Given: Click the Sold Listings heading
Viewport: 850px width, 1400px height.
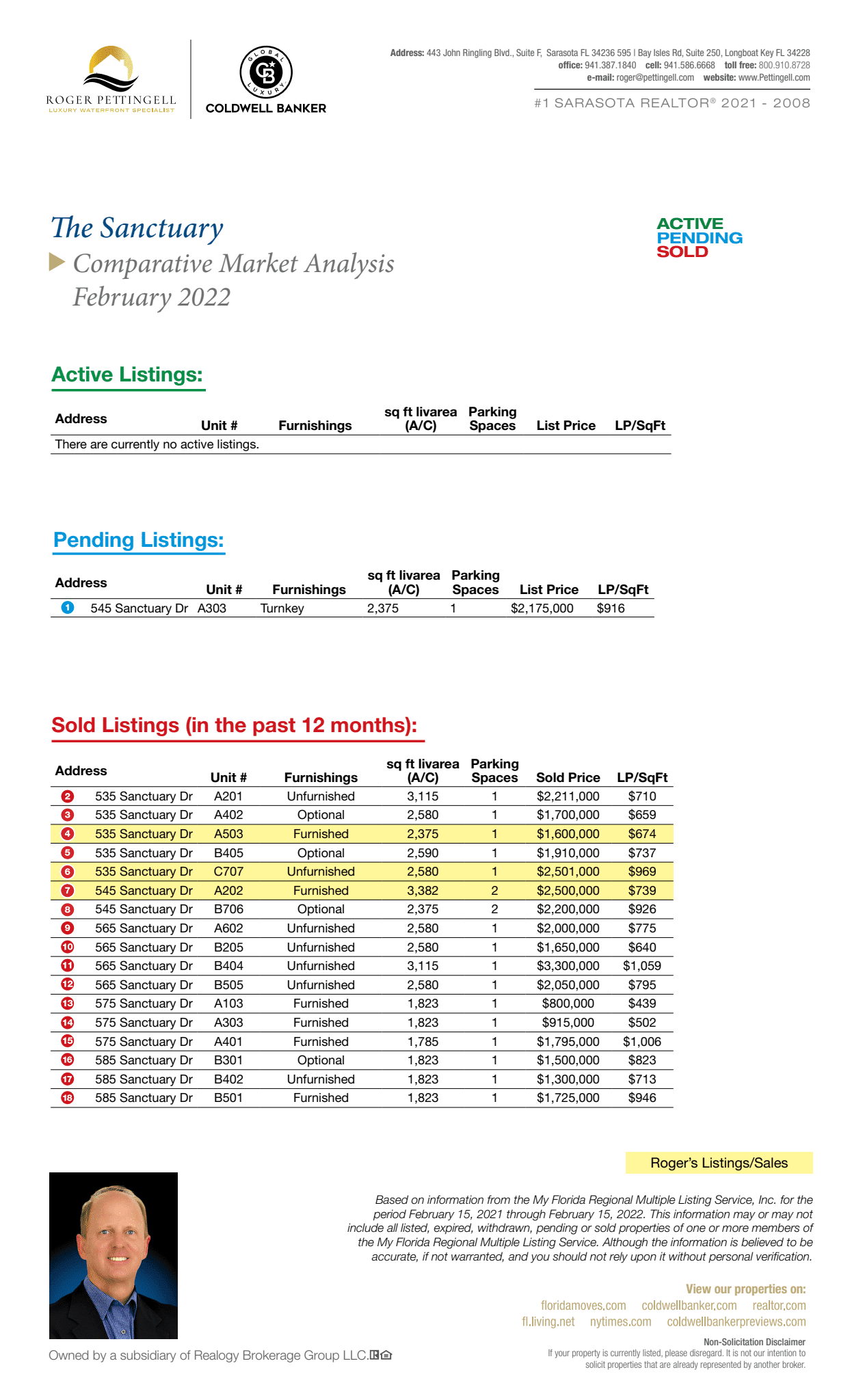Looking at the screenshot, I should tap(235, 725).
